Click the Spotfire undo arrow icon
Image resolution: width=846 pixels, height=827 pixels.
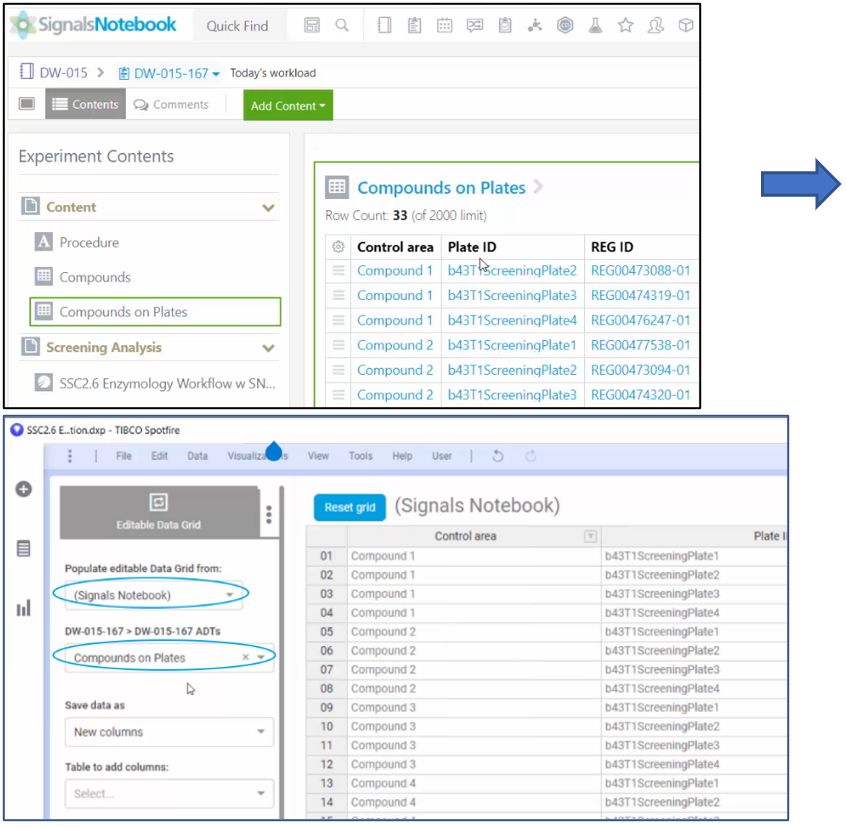[497, 456]
